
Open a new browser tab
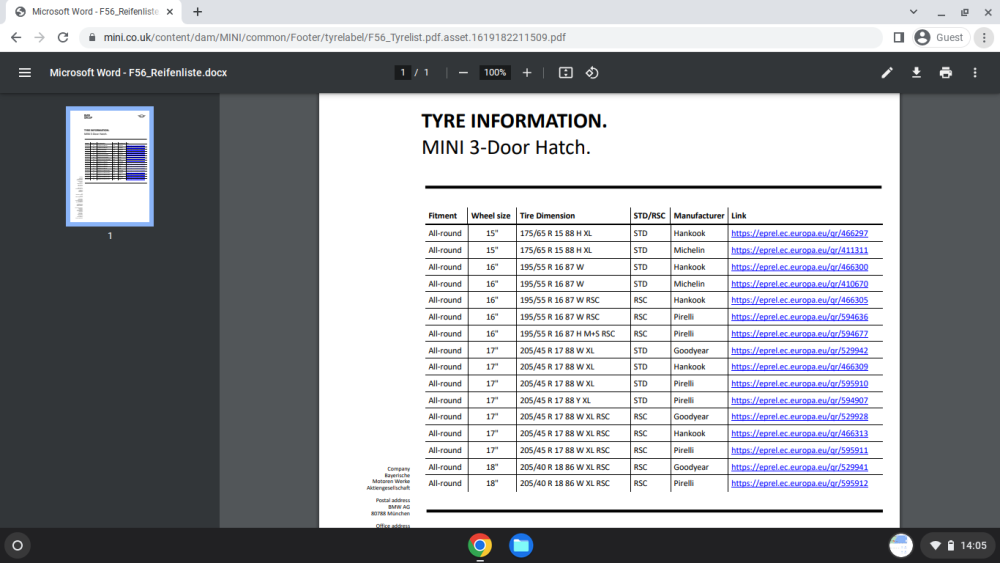click(x=198, y=11)
